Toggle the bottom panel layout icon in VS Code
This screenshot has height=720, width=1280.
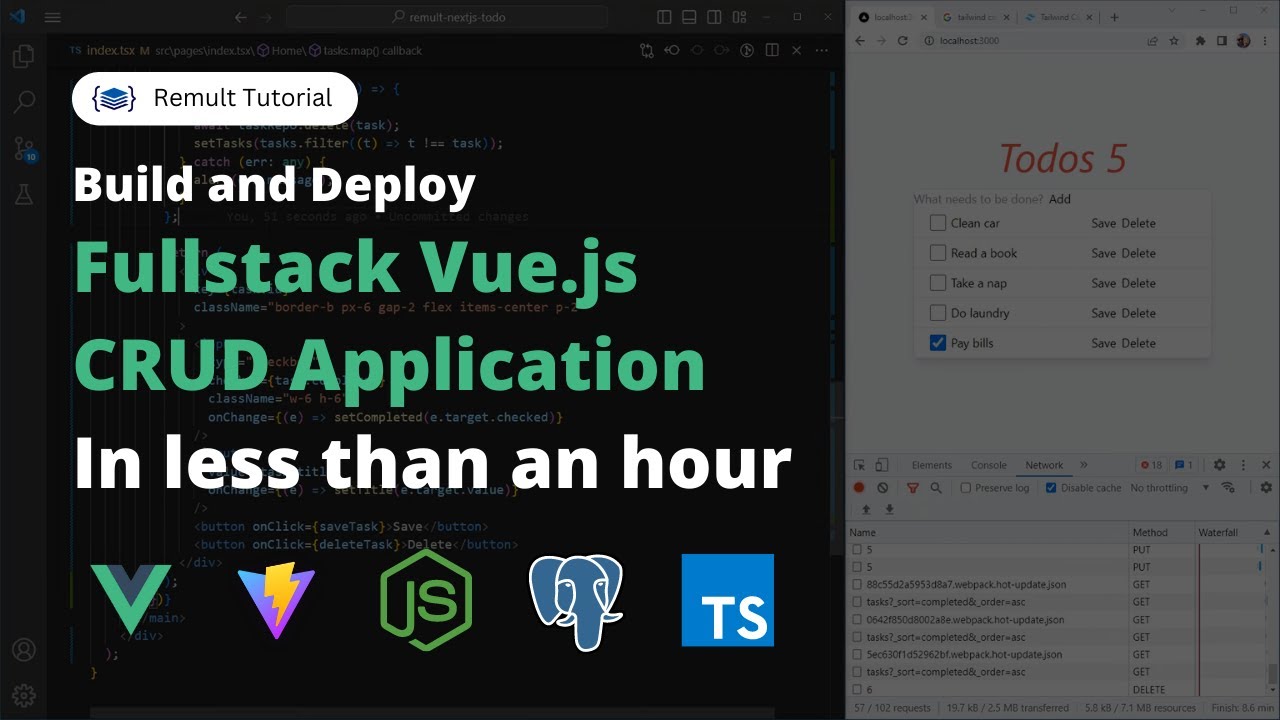[689, 17]
